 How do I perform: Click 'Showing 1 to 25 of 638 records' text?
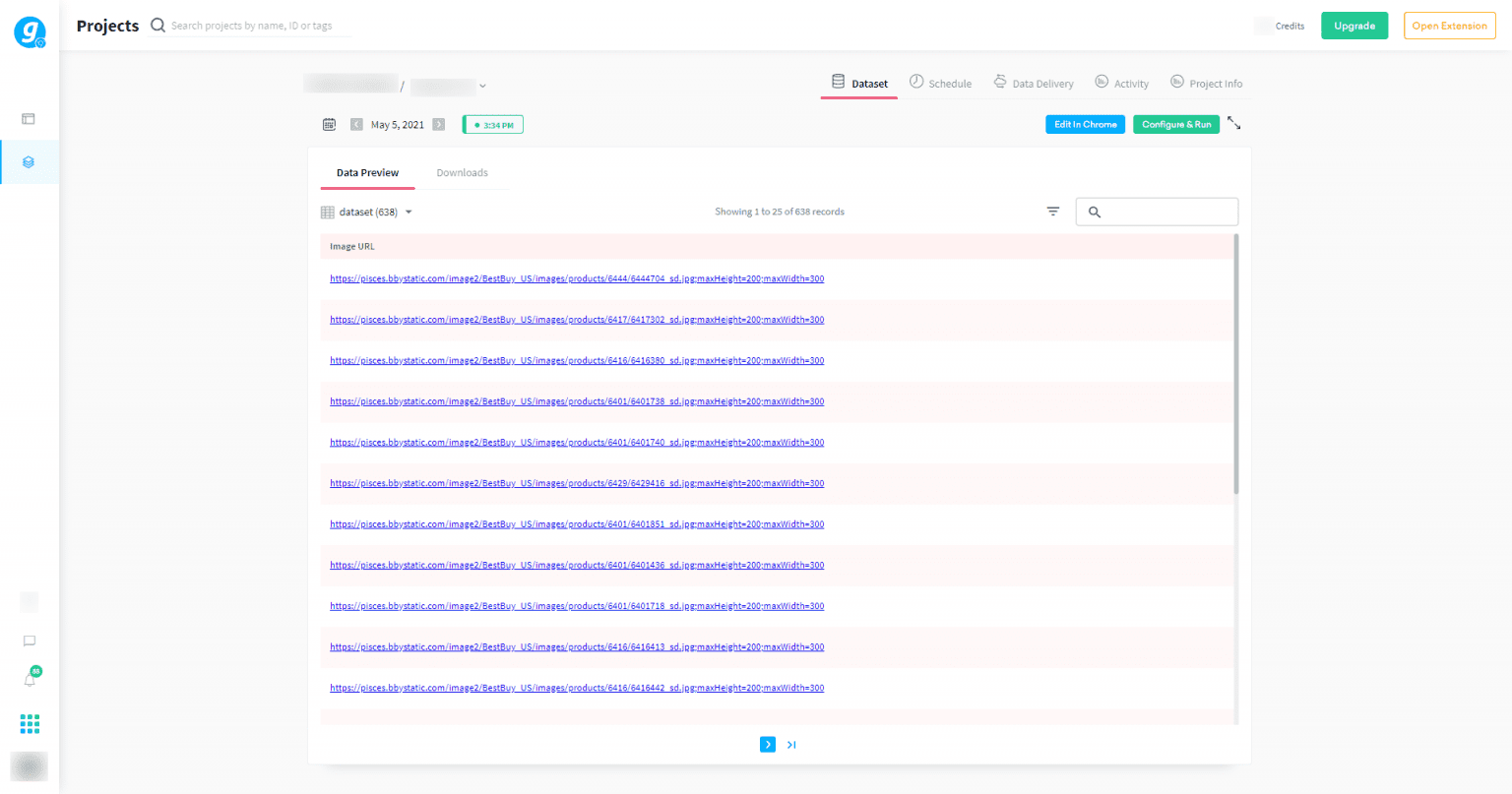point(780,213)
